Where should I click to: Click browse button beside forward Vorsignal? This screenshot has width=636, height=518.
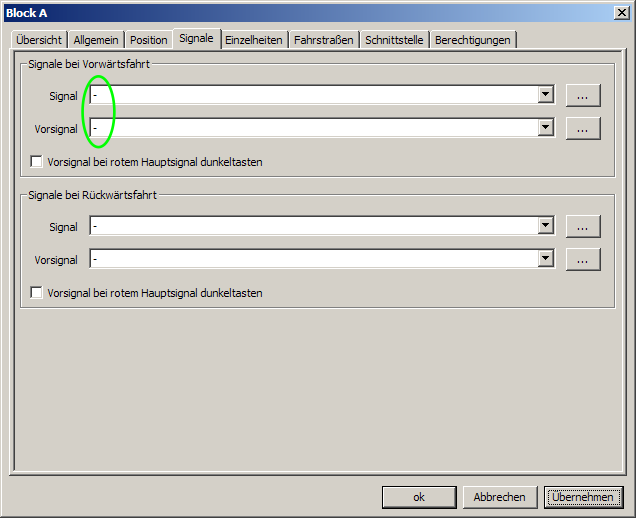583,128
